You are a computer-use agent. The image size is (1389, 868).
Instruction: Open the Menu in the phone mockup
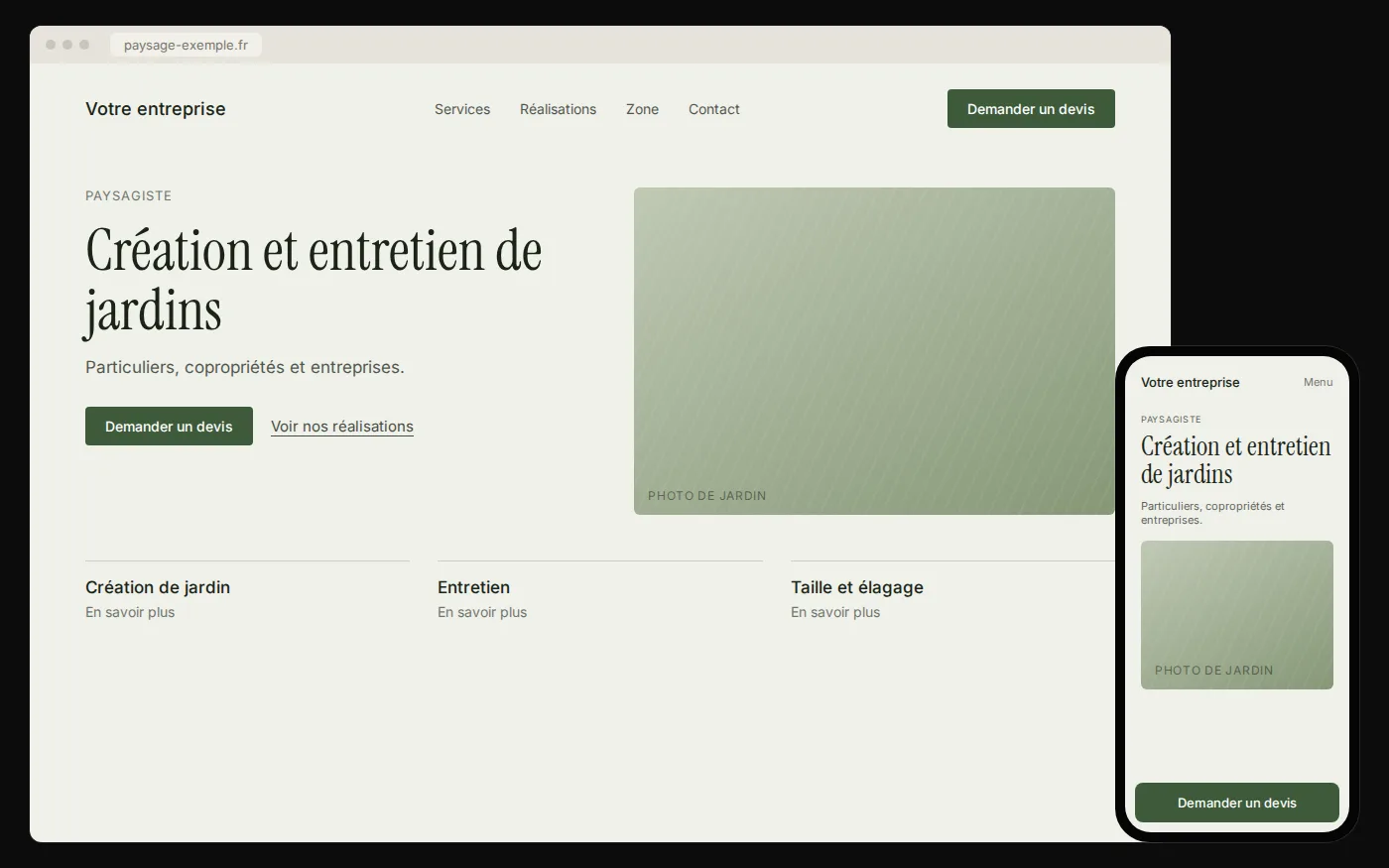click(1319, 382)
